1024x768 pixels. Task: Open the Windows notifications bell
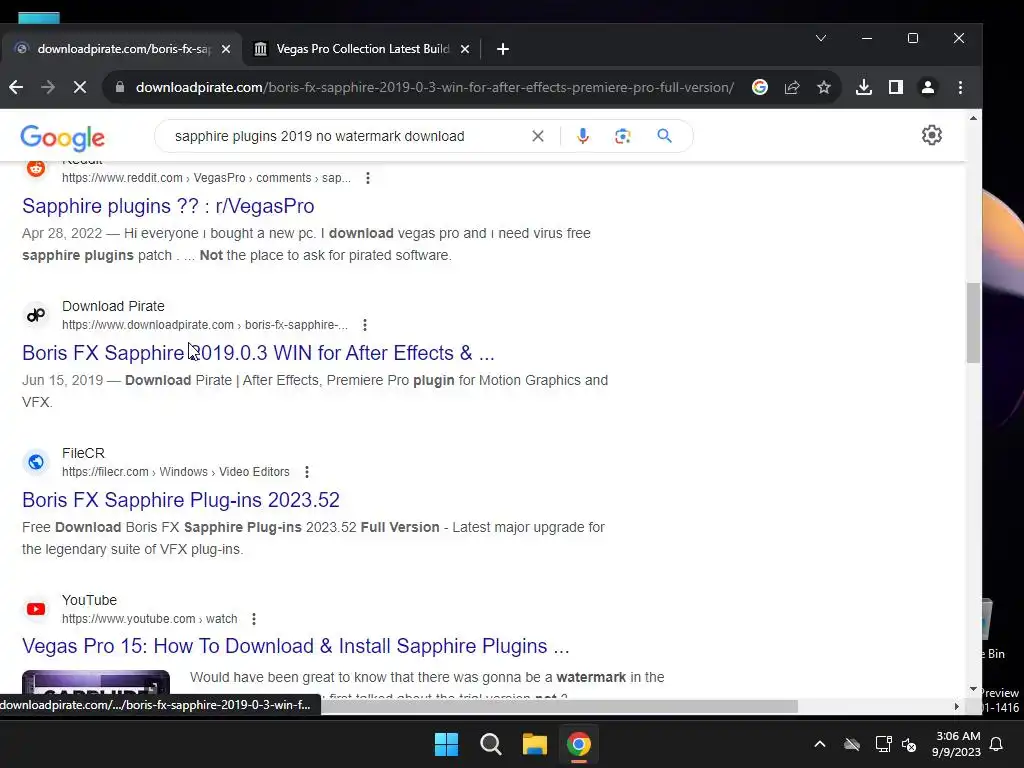(997, 744)
